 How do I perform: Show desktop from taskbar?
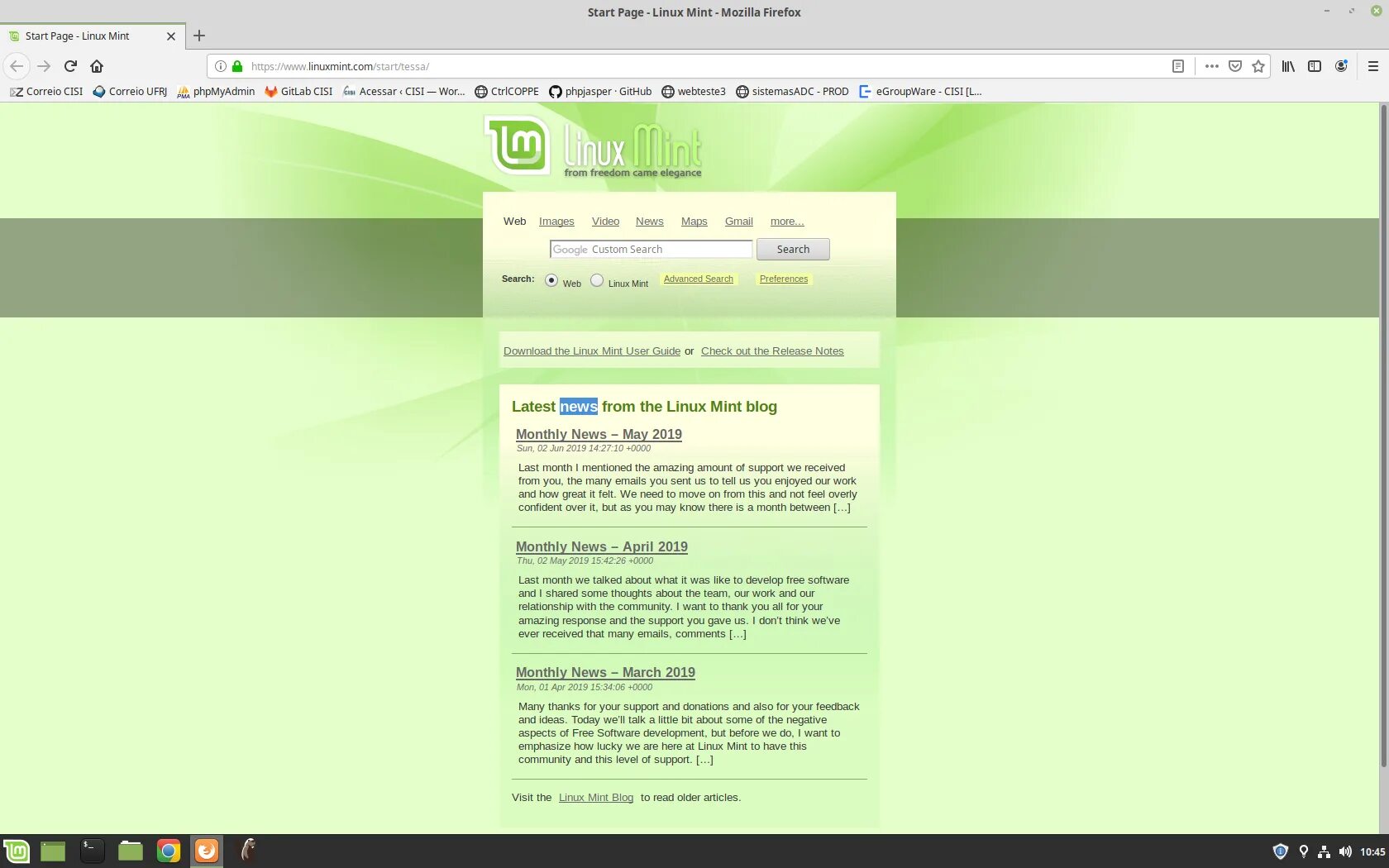[53, 851]
